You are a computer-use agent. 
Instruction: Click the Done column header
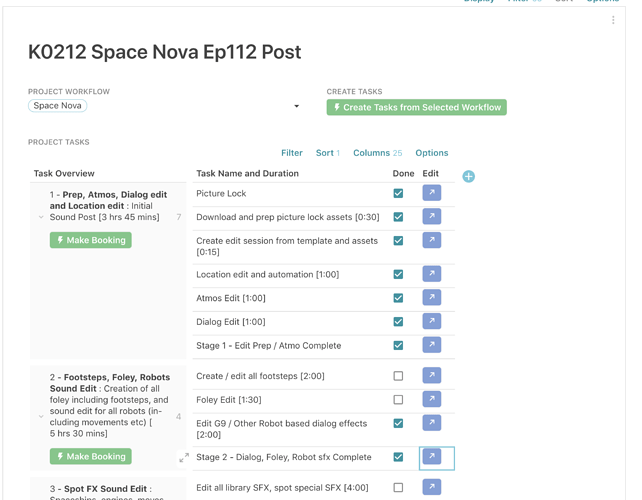(403, 173)
